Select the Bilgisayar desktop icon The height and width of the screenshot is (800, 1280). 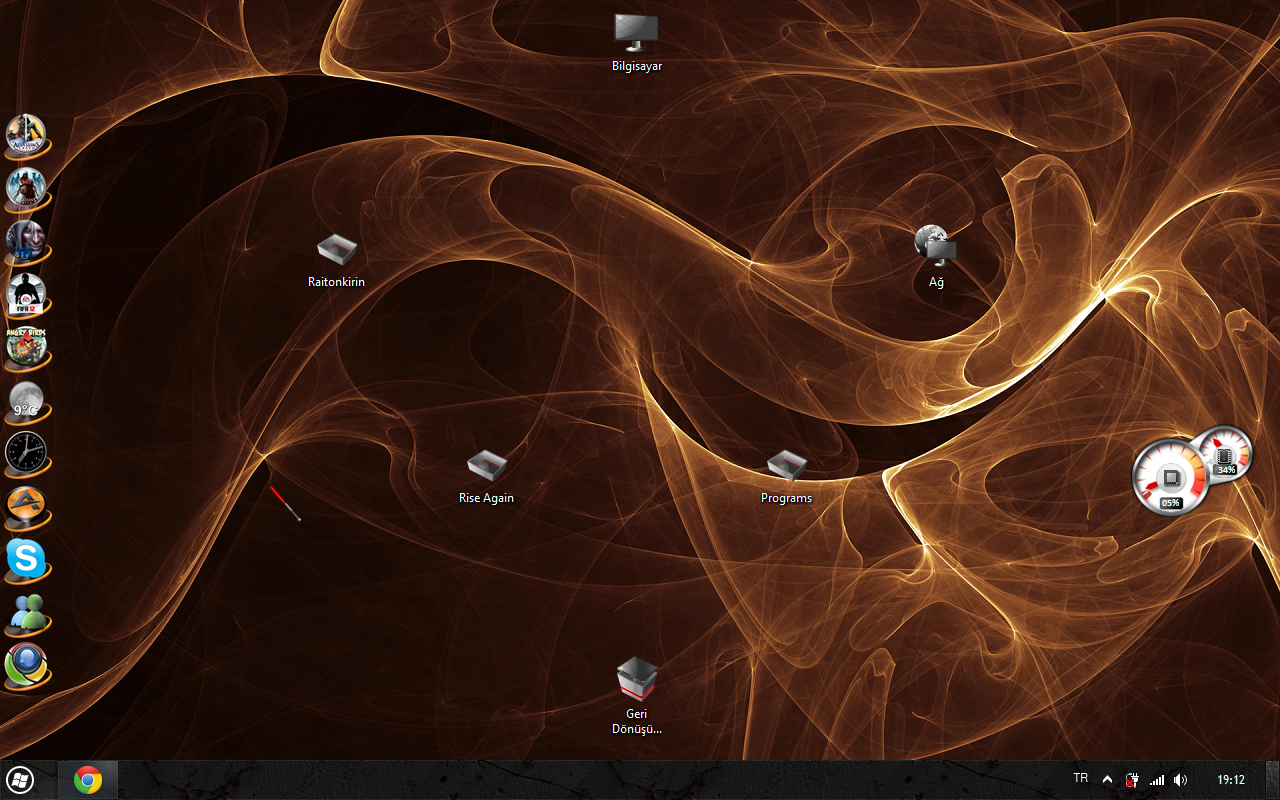[637, 35]
